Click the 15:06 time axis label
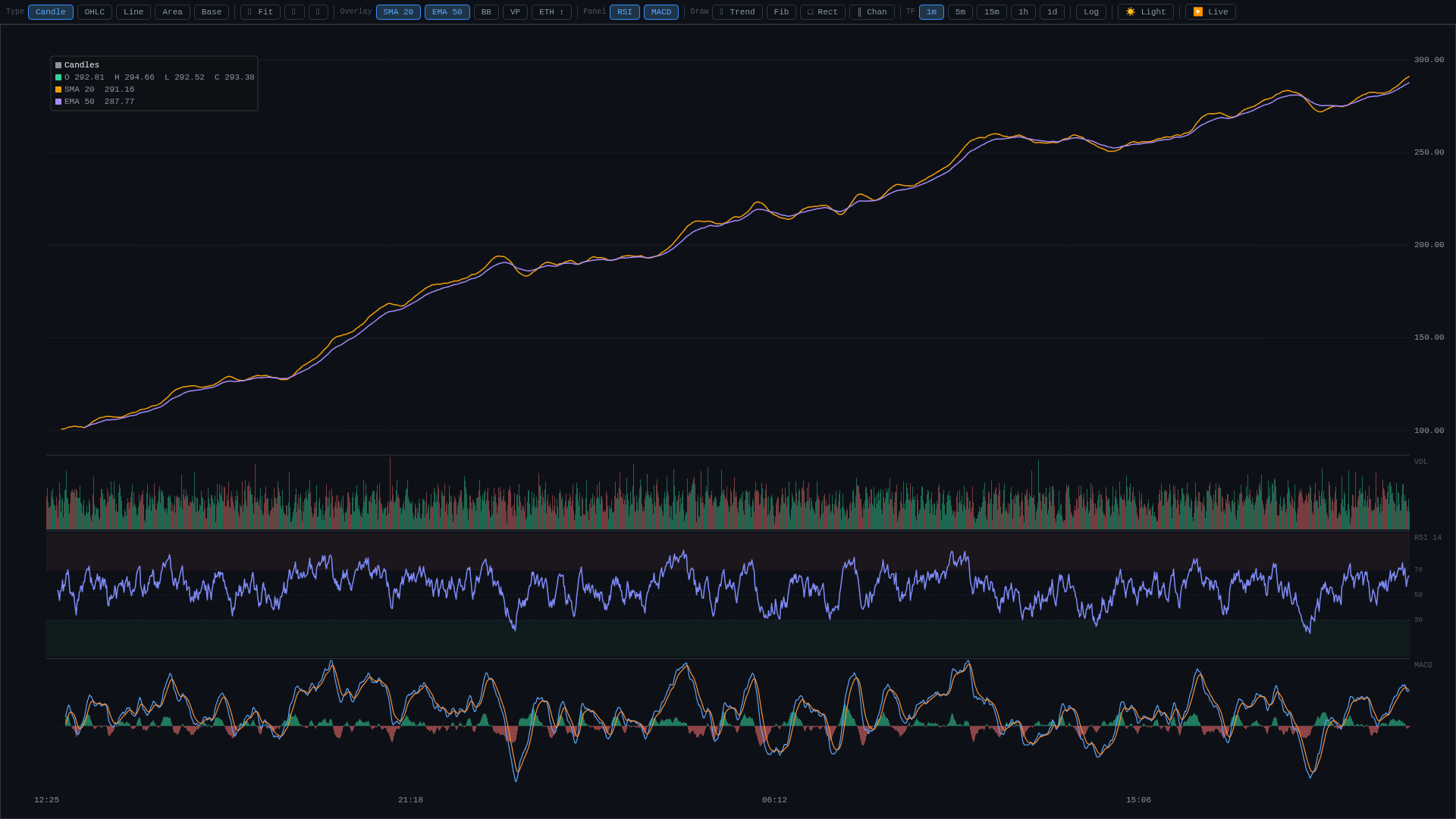Viewport: 1456px width, 819px height. pyautogui.click(x=1138, y=800)
